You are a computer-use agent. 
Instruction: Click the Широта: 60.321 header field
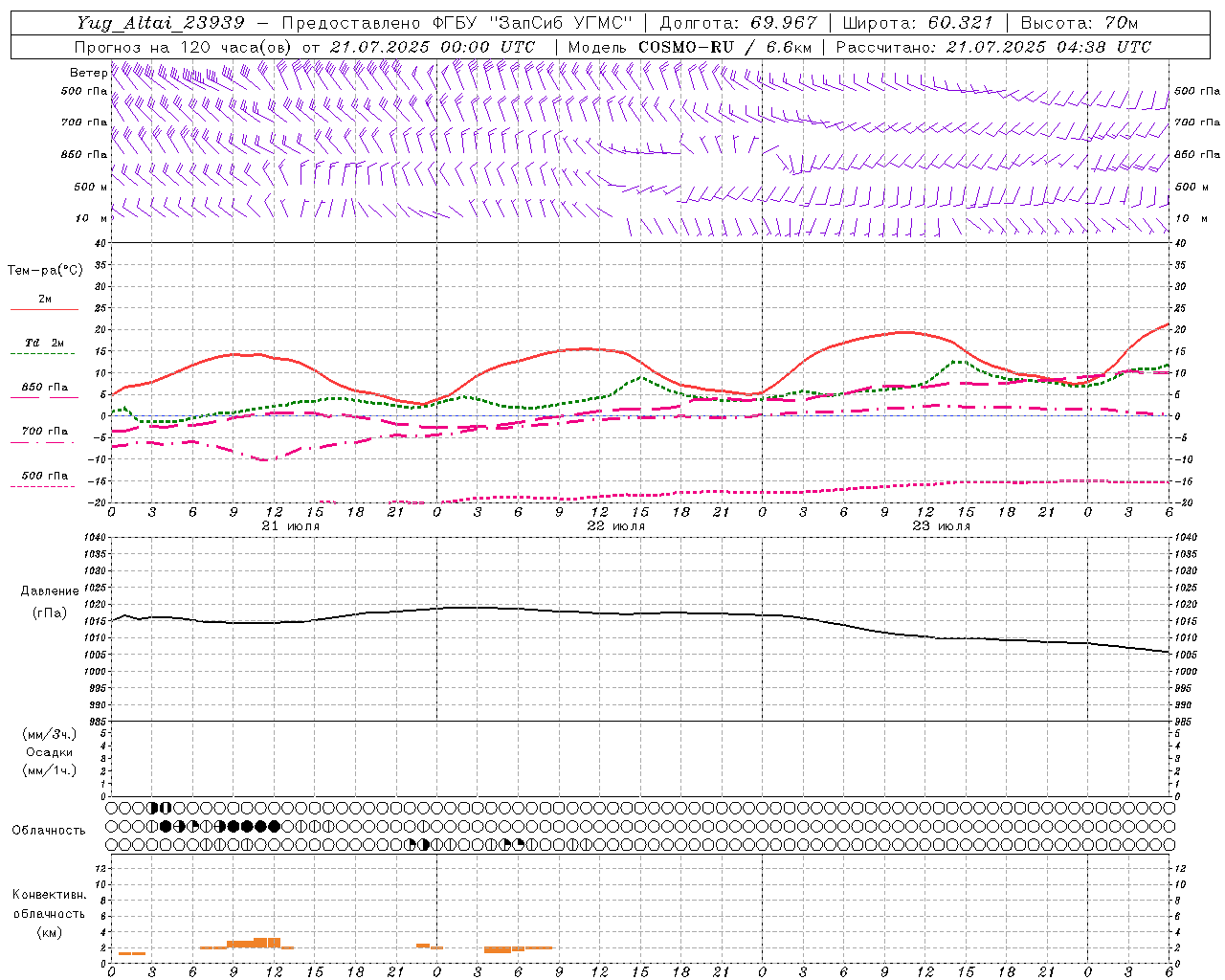click(917, 23)
